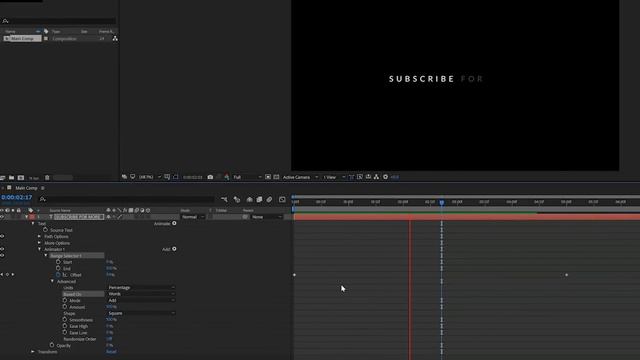
Task: Open Units dropdown showing Percentage
Action: point(141,288)
